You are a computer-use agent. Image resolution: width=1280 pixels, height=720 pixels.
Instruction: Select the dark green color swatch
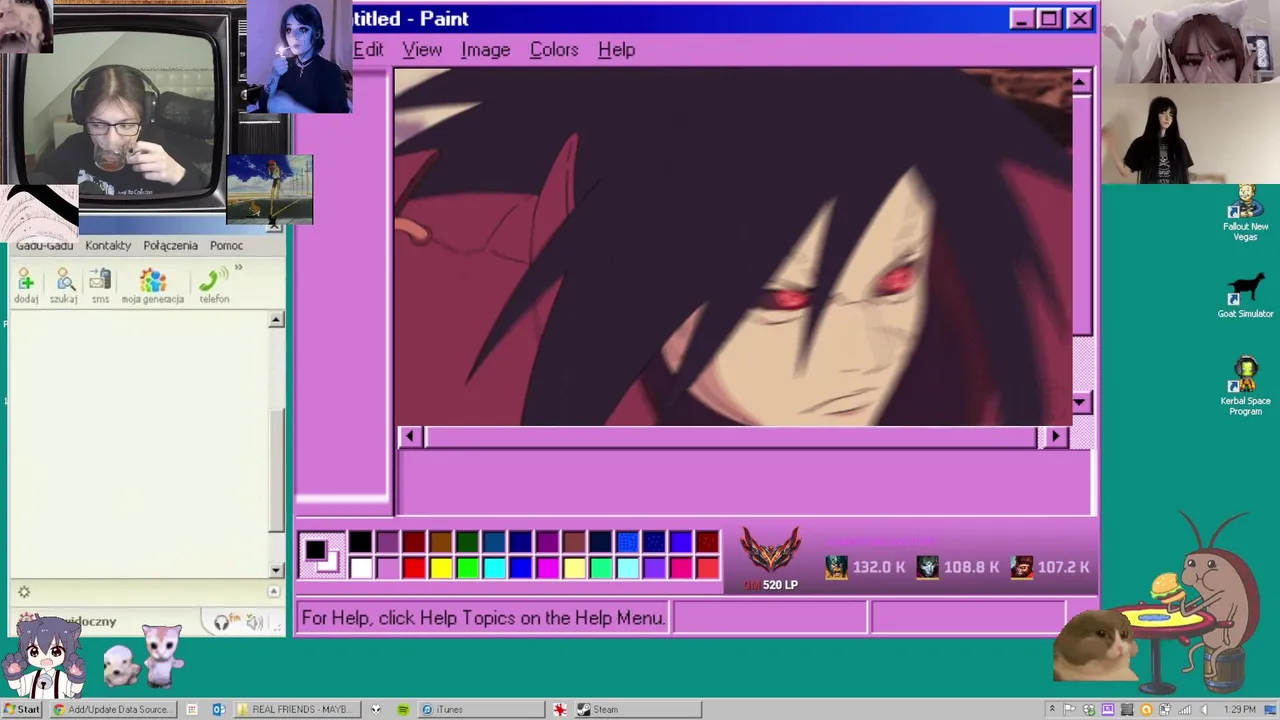[x=468, y=542]
